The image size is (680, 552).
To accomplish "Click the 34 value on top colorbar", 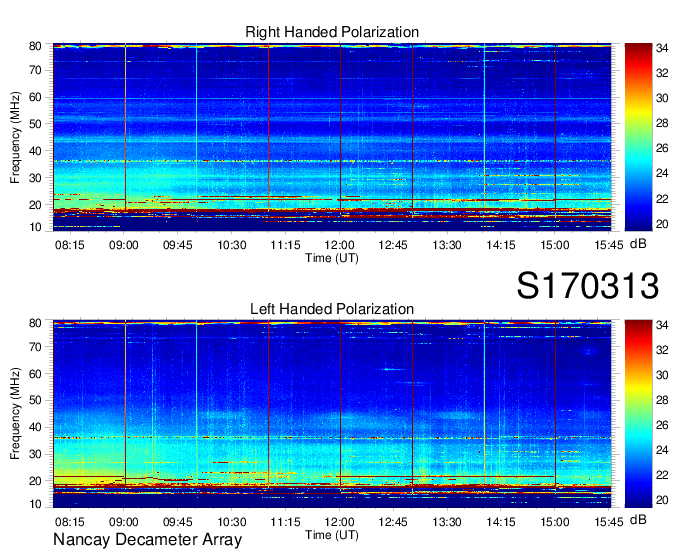I will [662, 48].
